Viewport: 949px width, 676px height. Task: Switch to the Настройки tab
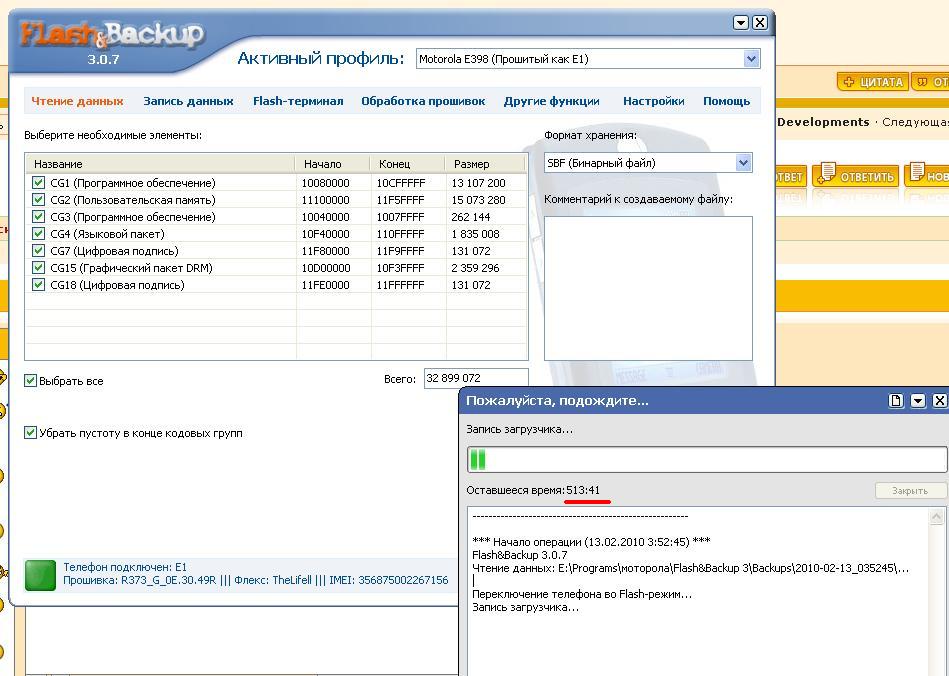(x=654, y=101)
